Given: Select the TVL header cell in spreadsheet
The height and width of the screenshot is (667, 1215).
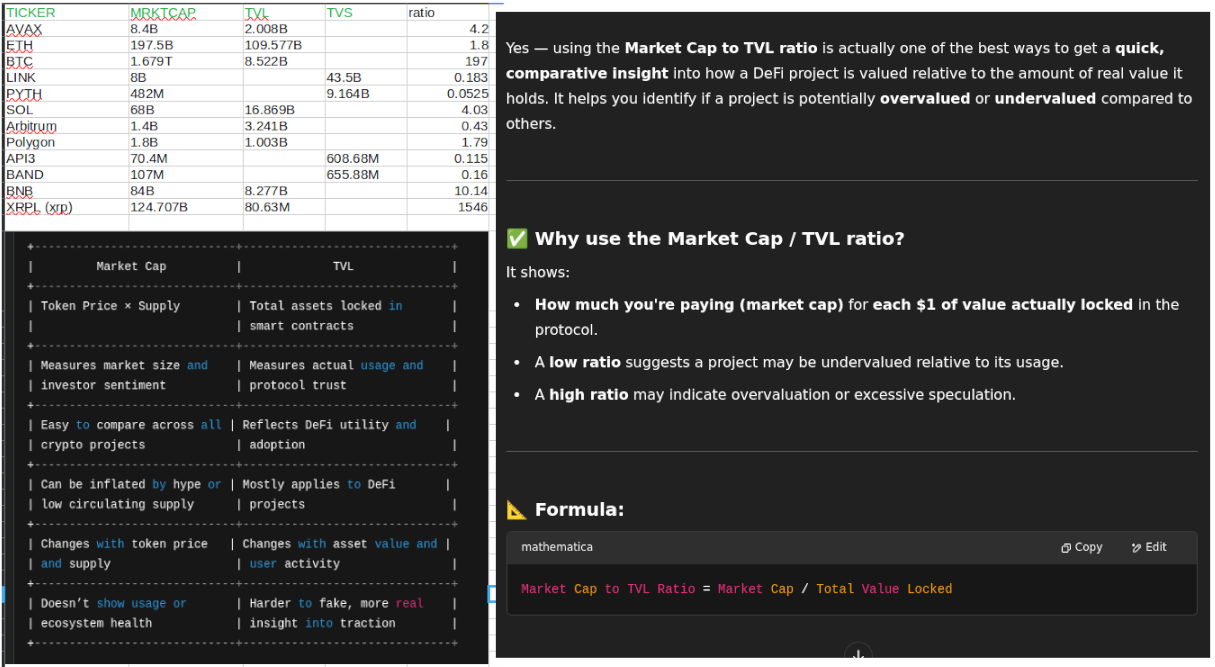Looking at the screenshot, I should click(283, 13).
